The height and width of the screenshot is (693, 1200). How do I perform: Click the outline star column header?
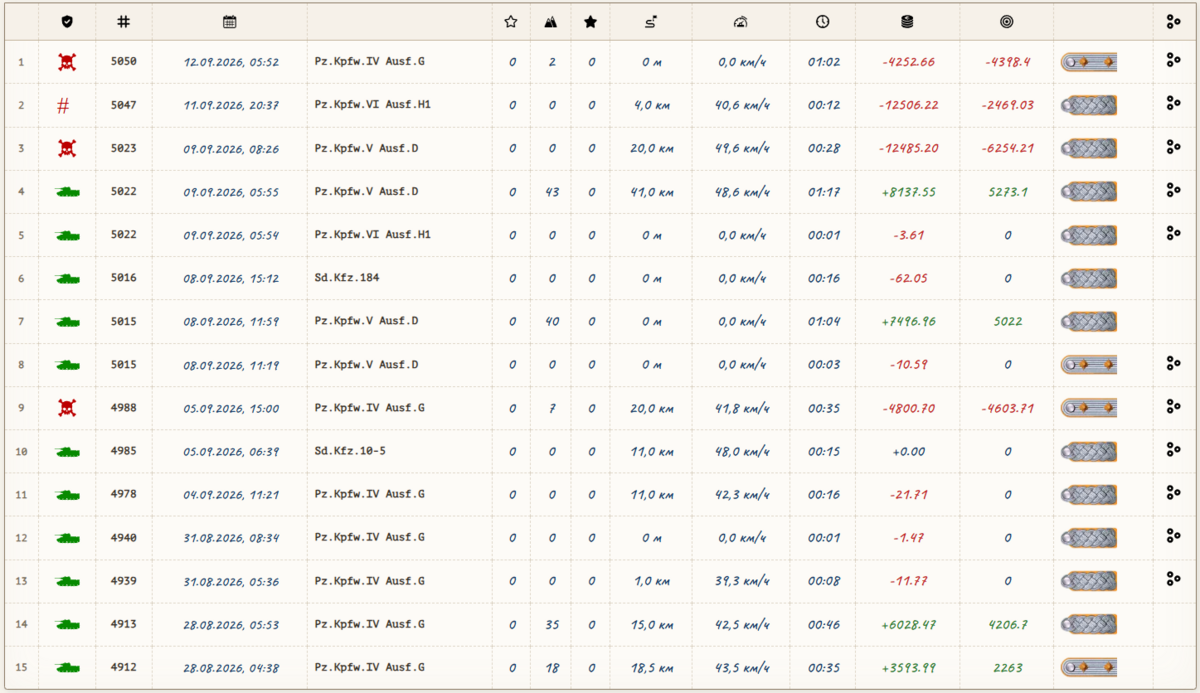click(x=511, y=21)
